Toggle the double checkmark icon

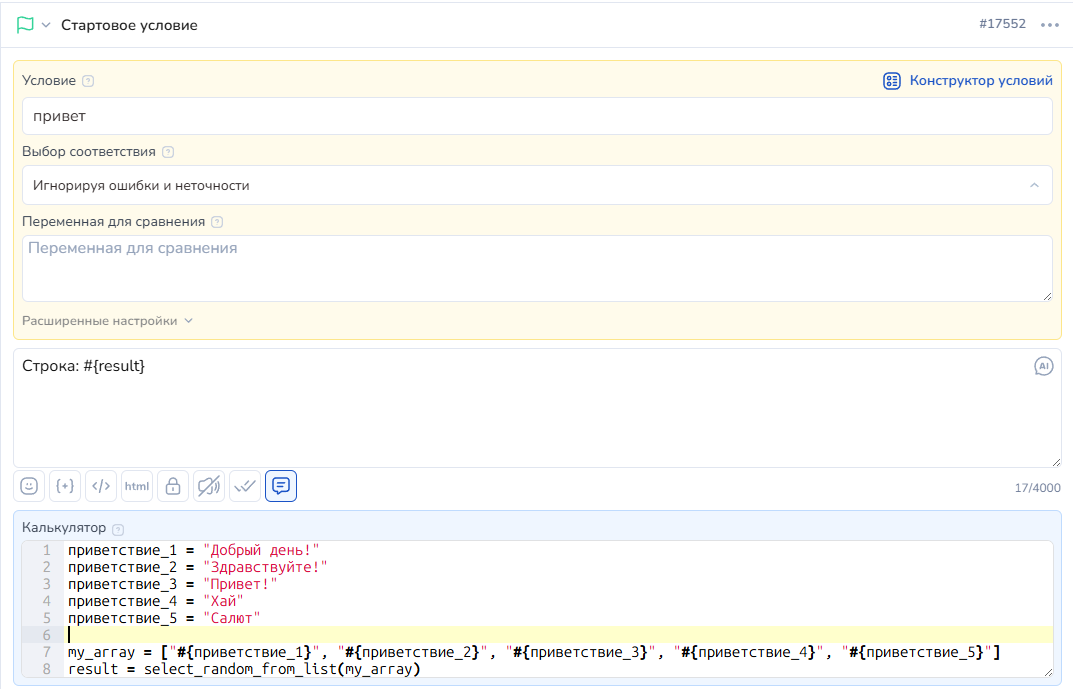[x=245, y=486]
